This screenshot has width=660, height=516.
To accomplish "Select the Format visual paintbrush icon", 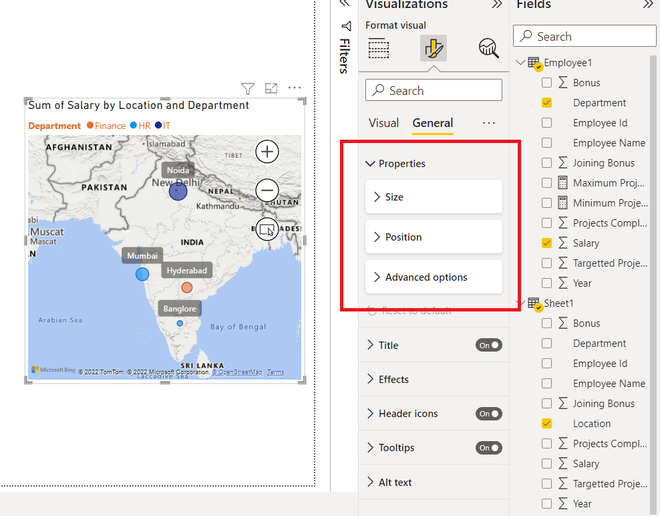I will click(433, 48).
